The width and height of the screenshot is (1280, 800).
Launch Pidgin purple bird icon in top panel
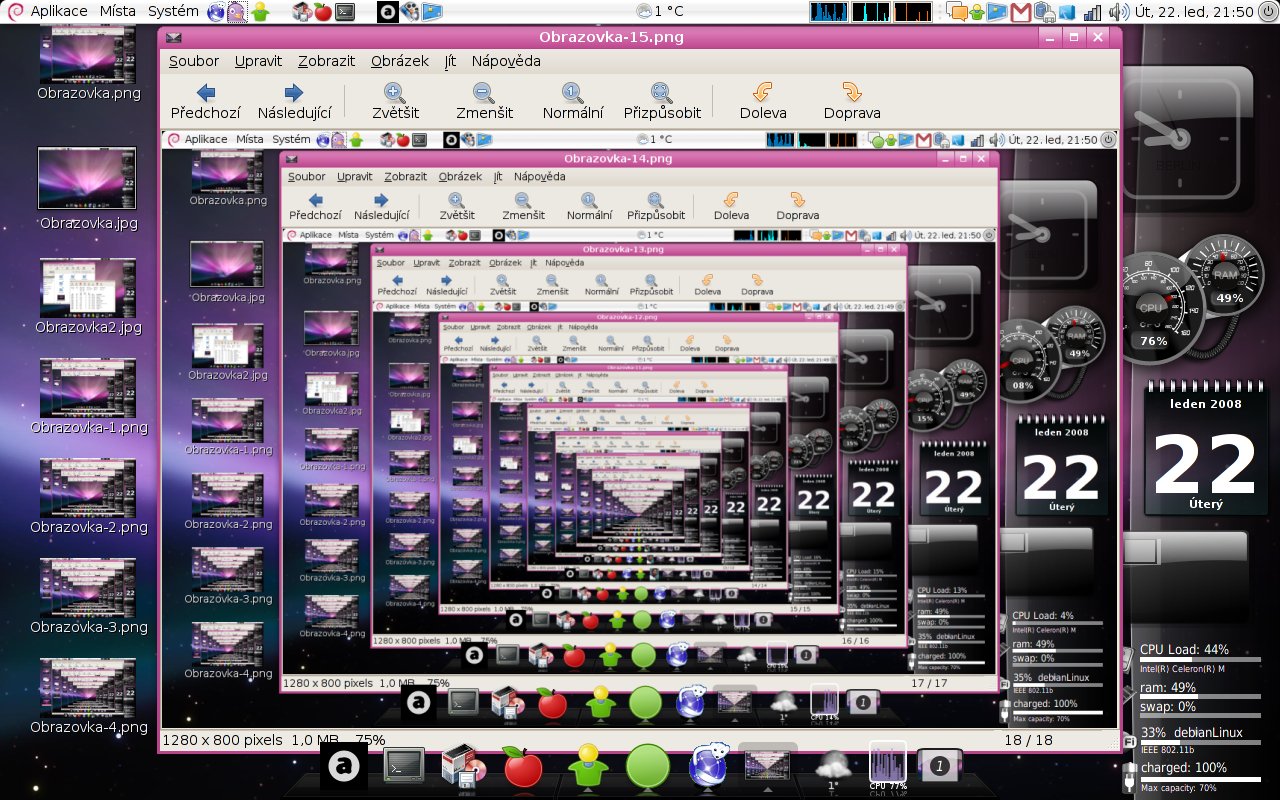(x=236, y=12)
